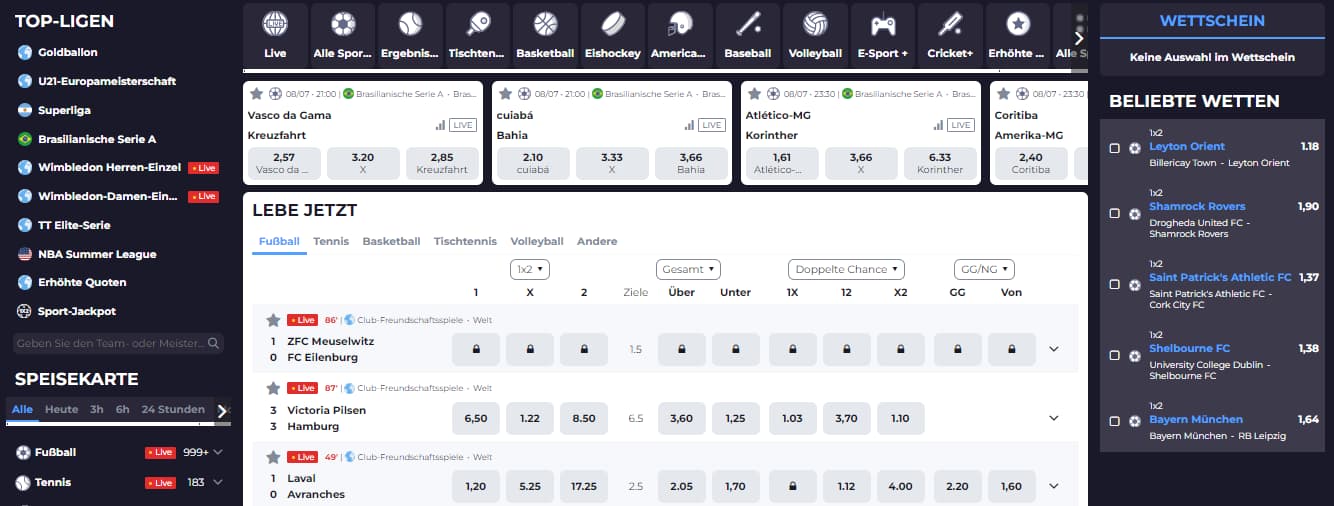Open the NBA Summer League link
The image size is (1334, 506).
coord(97,254)
